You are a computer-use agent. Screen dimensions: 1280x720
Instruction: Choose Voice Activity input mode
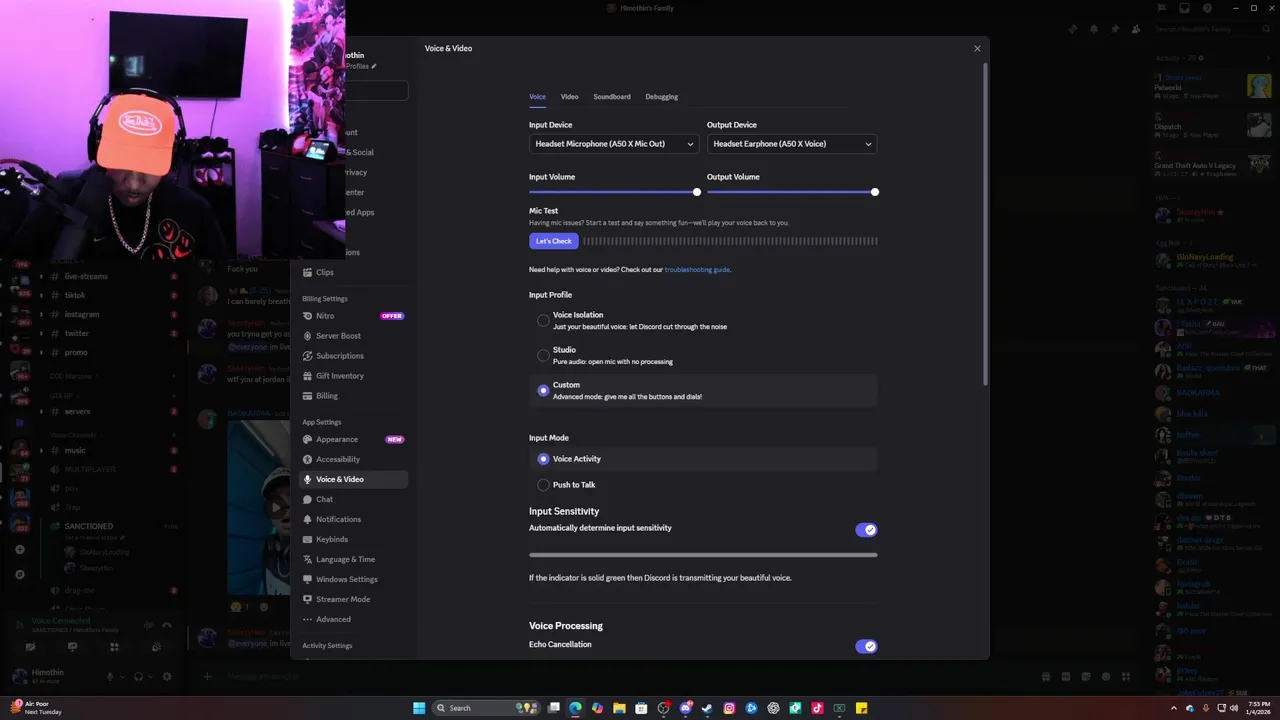point(543,459)
